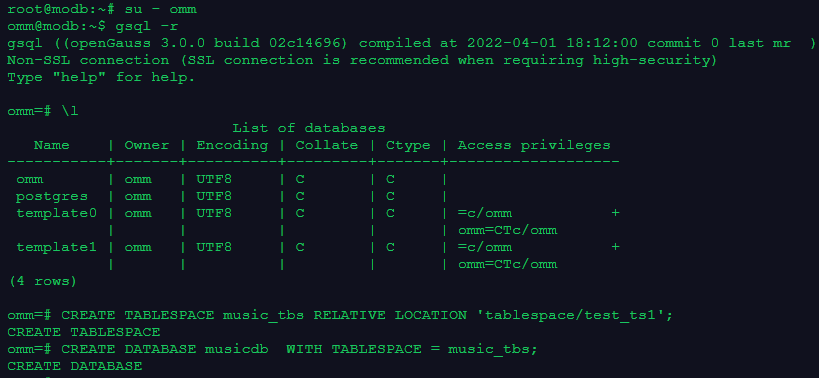Click the 'template0' database name cell

pyautogui.click(x=56, y=214)
